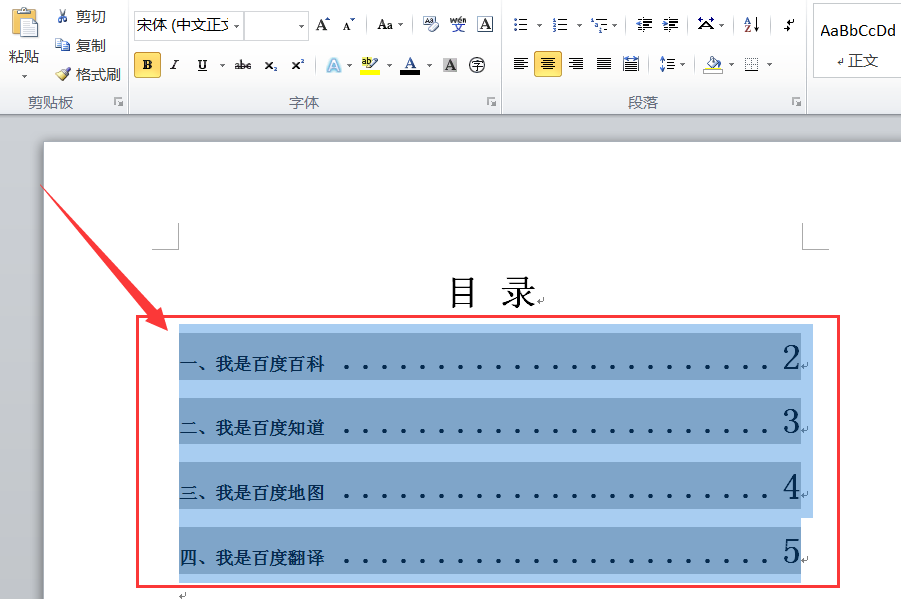Toggle Bold formatting
This screenshot has height=599, width=901.
[147, 65]
